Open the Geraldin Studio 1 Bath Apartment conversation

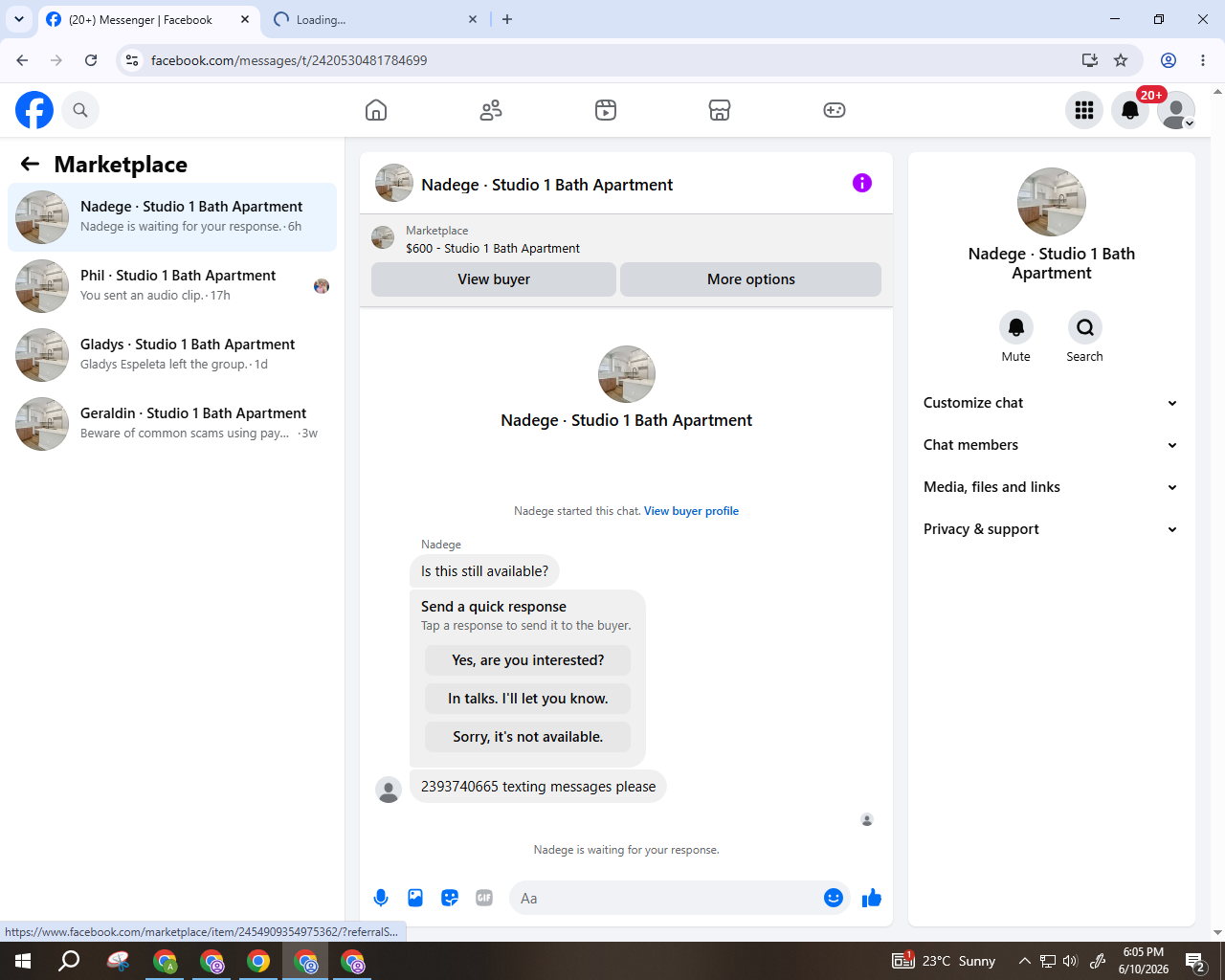click(x=172, y=424)
